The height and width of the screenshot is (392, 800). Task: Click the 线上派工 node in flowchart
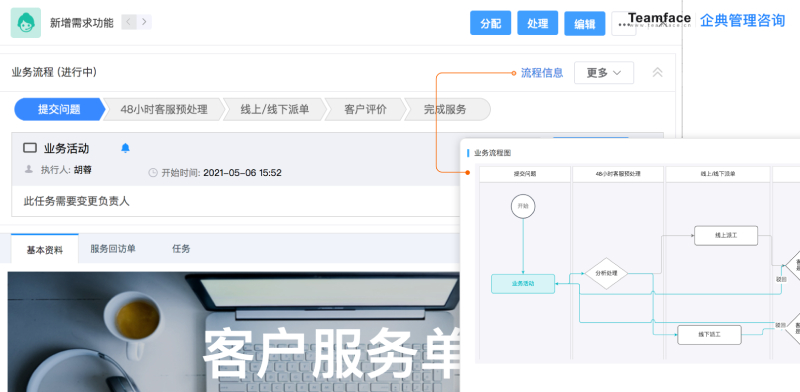point(726,236)
